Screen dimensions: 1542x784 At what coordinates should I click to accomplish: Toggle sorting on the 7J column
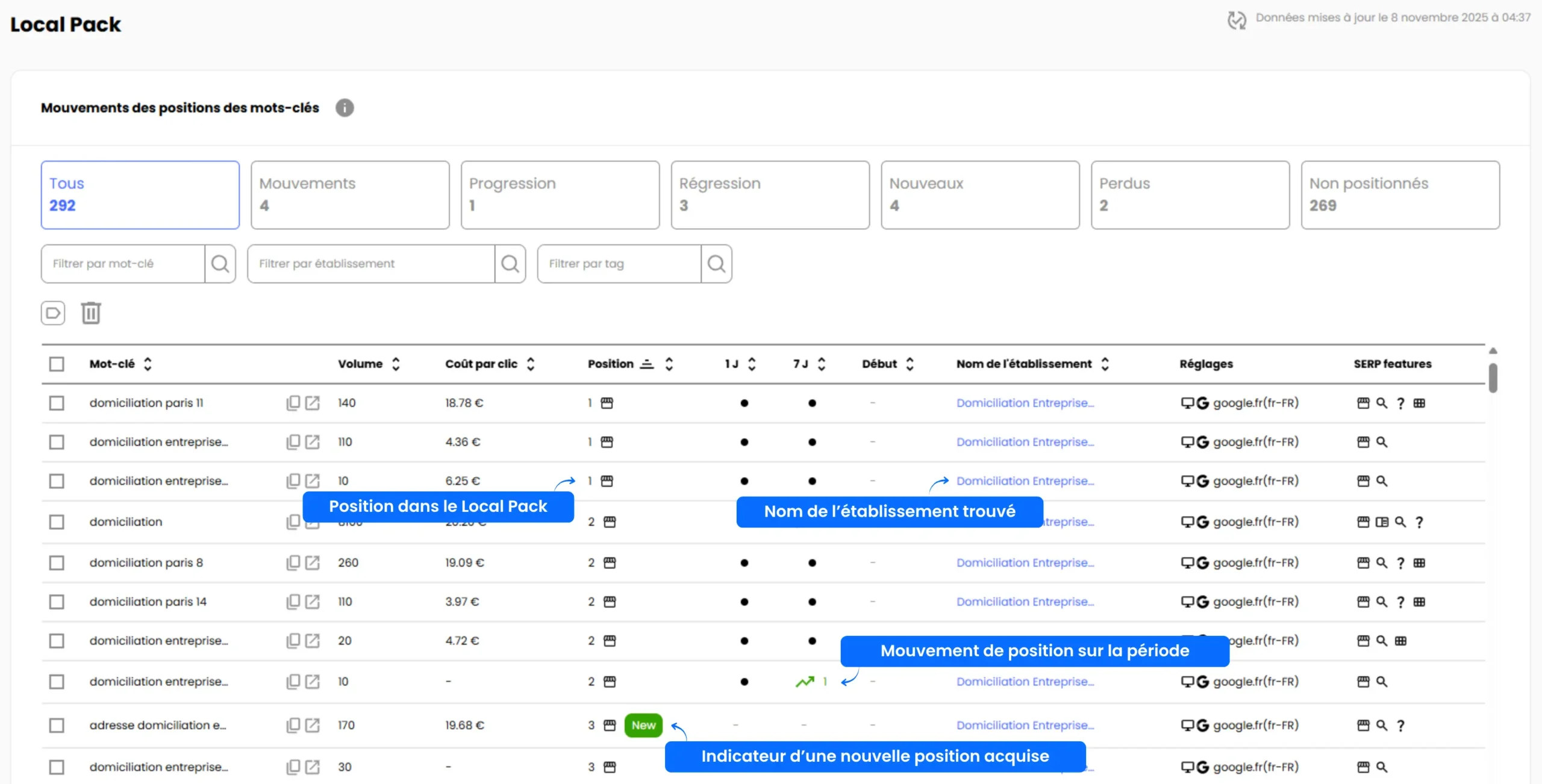pyautogui.click(x=821, y=364)
